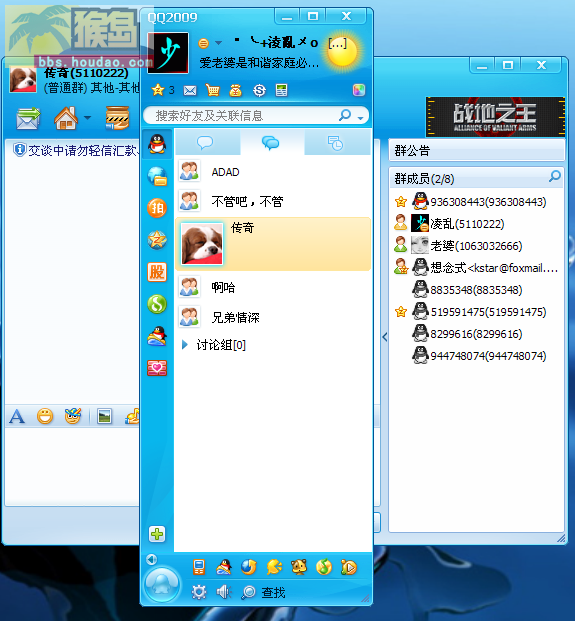Open the mobile phone icon in bottom bar

click(x=199, y=567)
